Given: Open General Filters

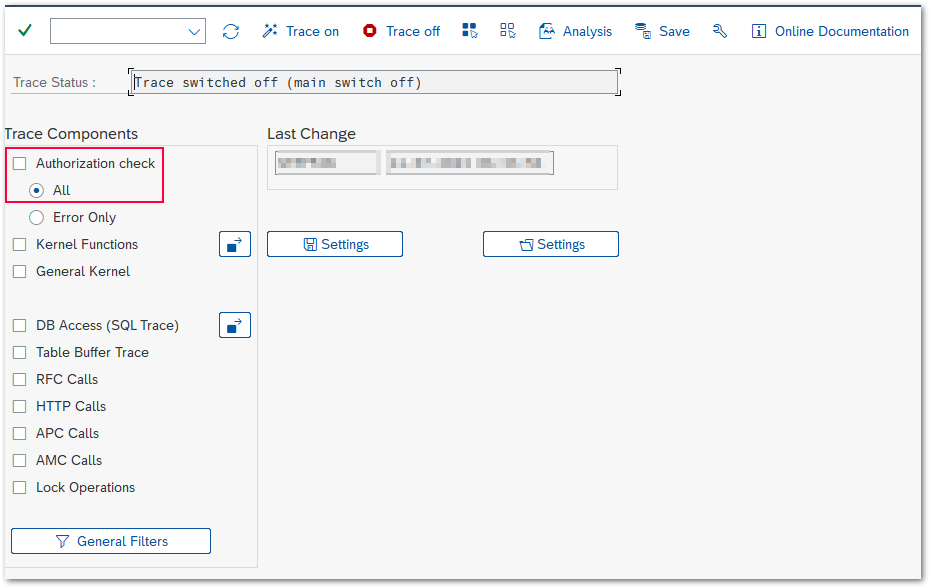Looking at the screenshot, I should click(111, 541).
